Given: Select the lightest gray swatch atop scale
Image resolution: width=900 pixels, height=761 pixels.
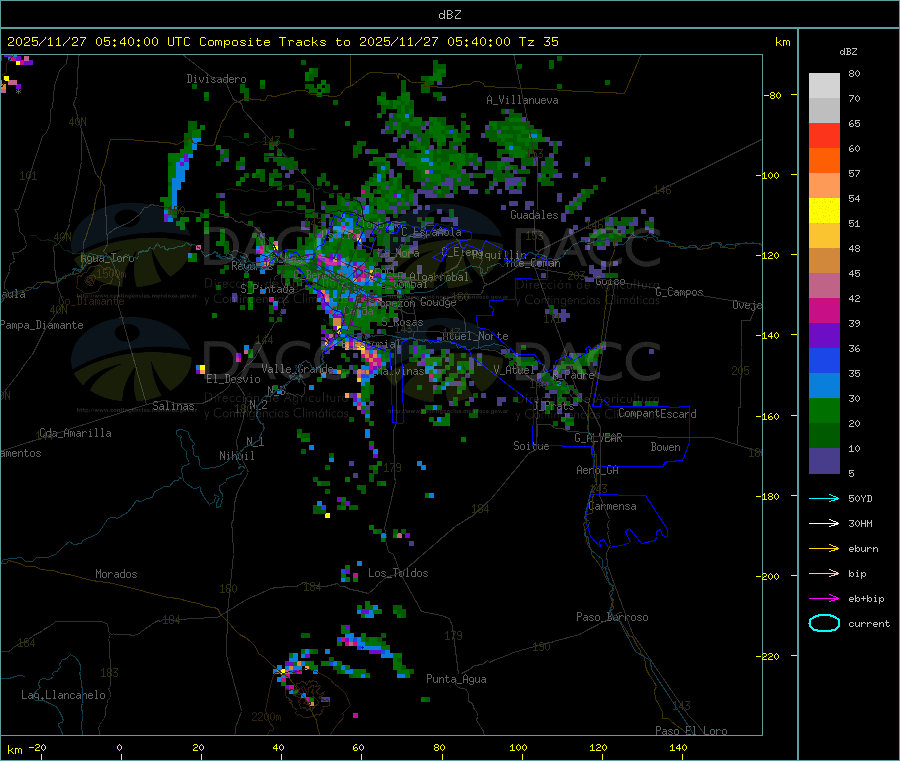Looking at the screenshot, I should (x=824, y=86).
